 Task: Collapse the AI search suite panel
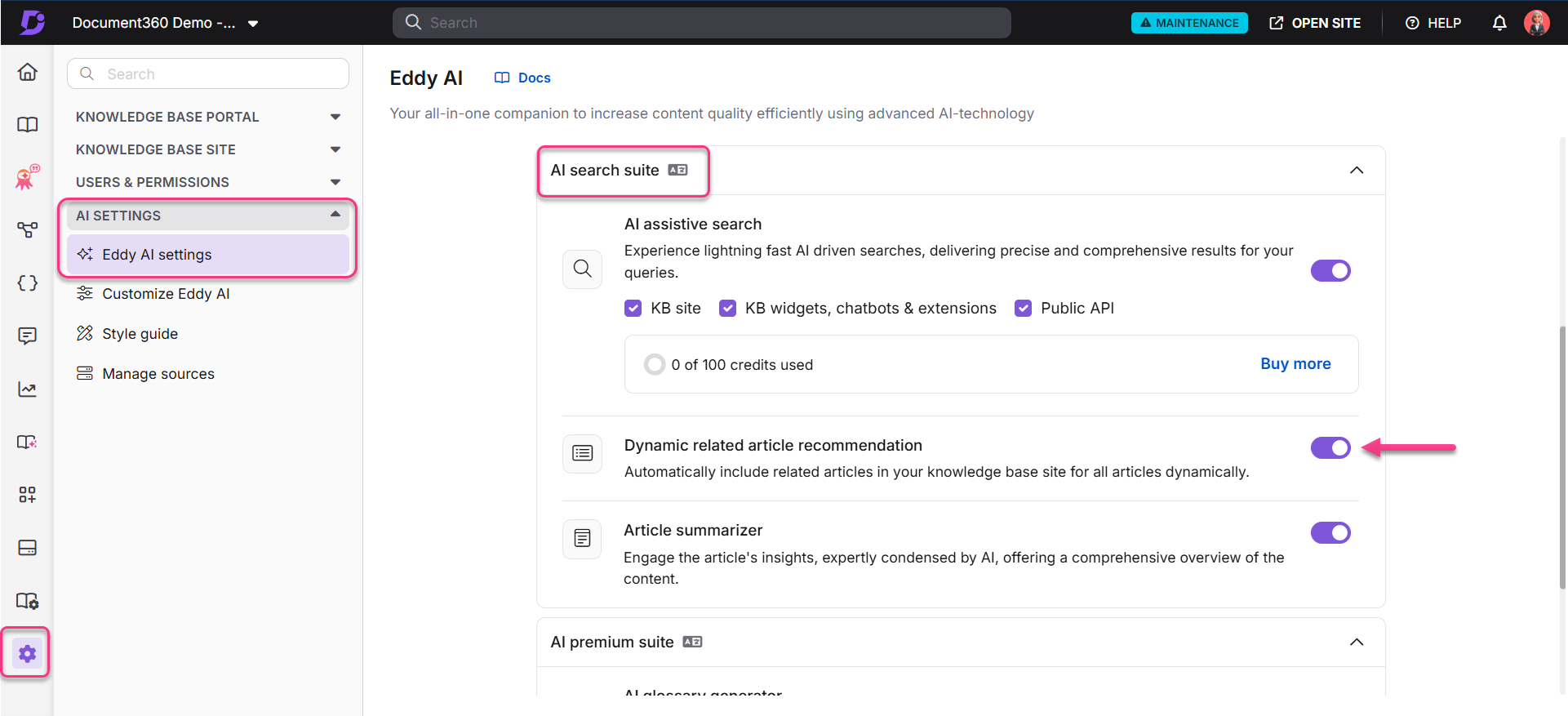tap(1356, 170)
